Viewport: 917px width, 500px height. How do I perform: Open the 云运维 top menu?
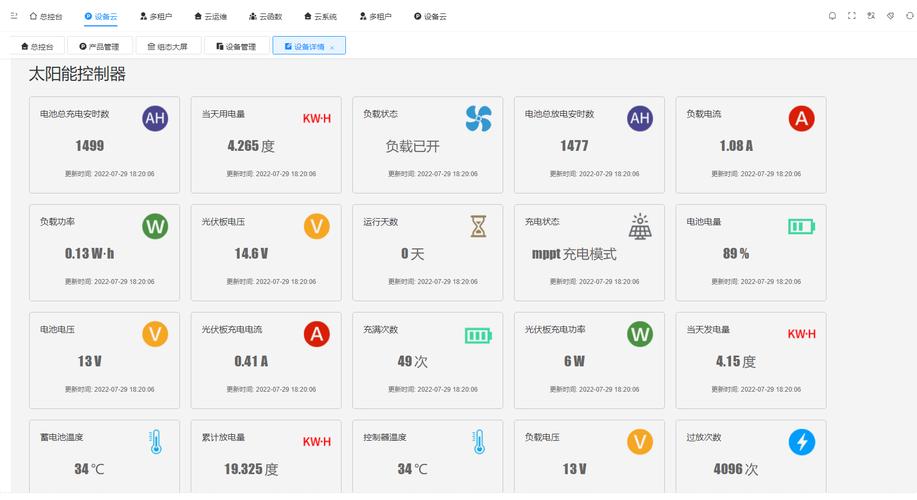click(211, 16)
